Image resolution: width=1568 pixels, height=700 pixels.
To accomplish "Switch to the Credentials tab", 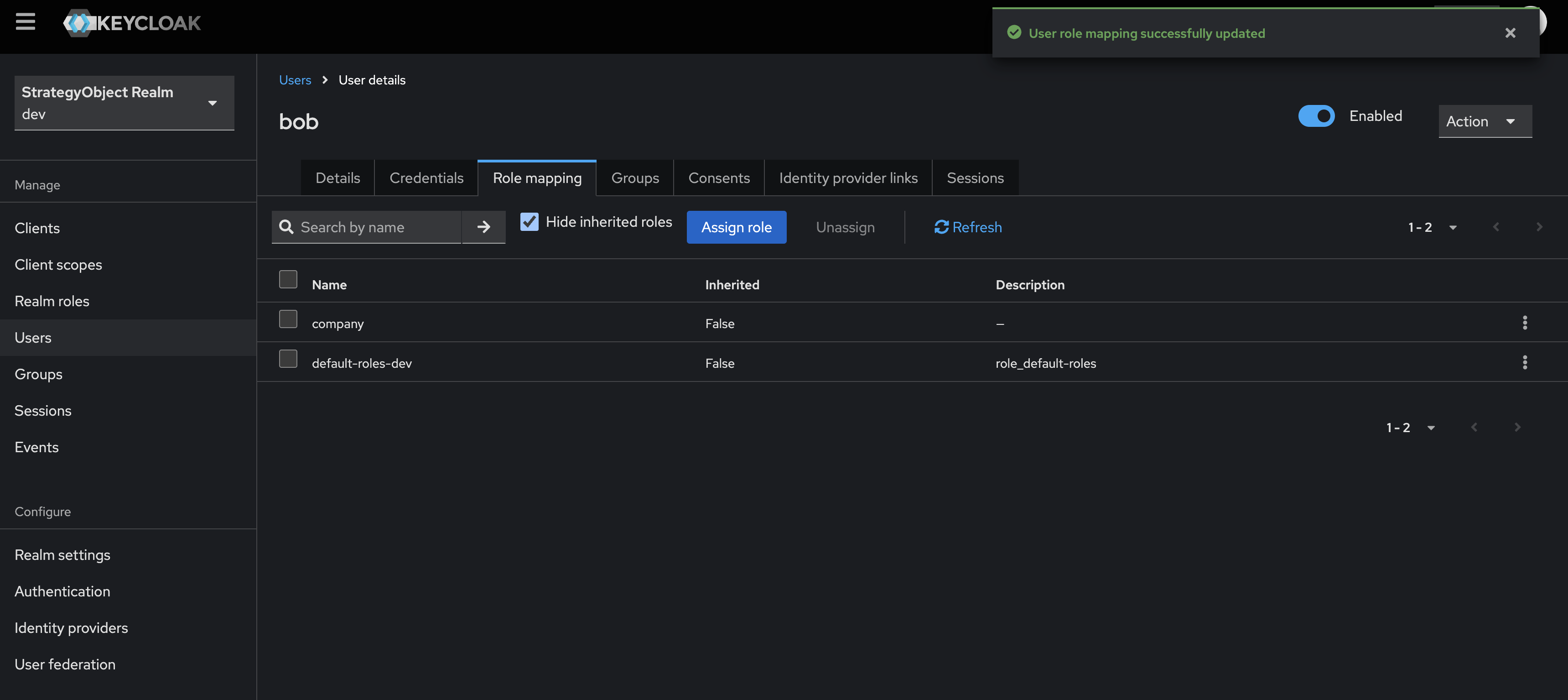I will point(426,178).
